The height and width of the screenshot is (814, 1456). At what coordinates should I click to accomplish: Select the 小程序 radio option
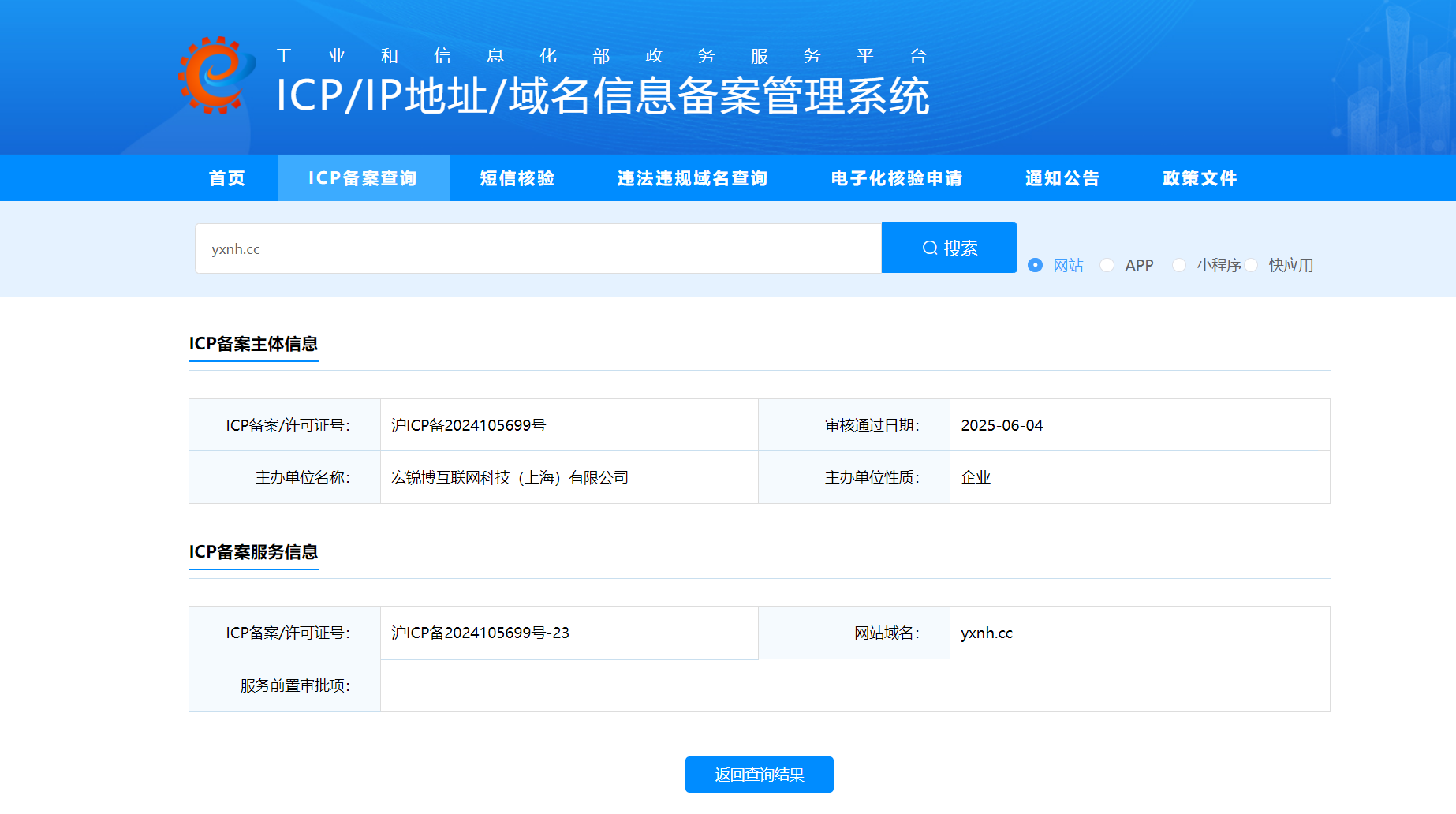pos(1179,265)
